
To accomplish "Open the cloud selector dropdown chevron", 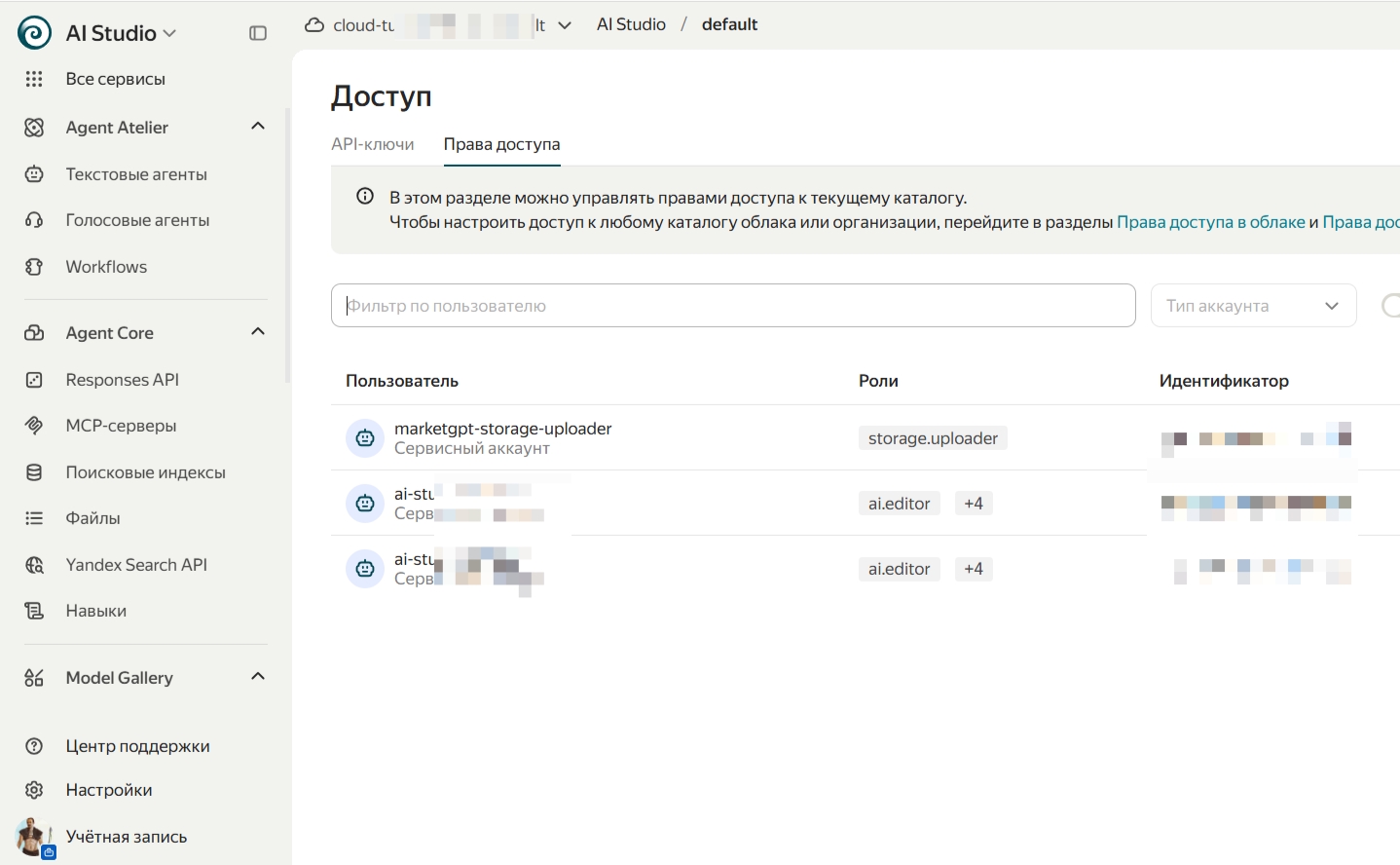I will [565, 25].
